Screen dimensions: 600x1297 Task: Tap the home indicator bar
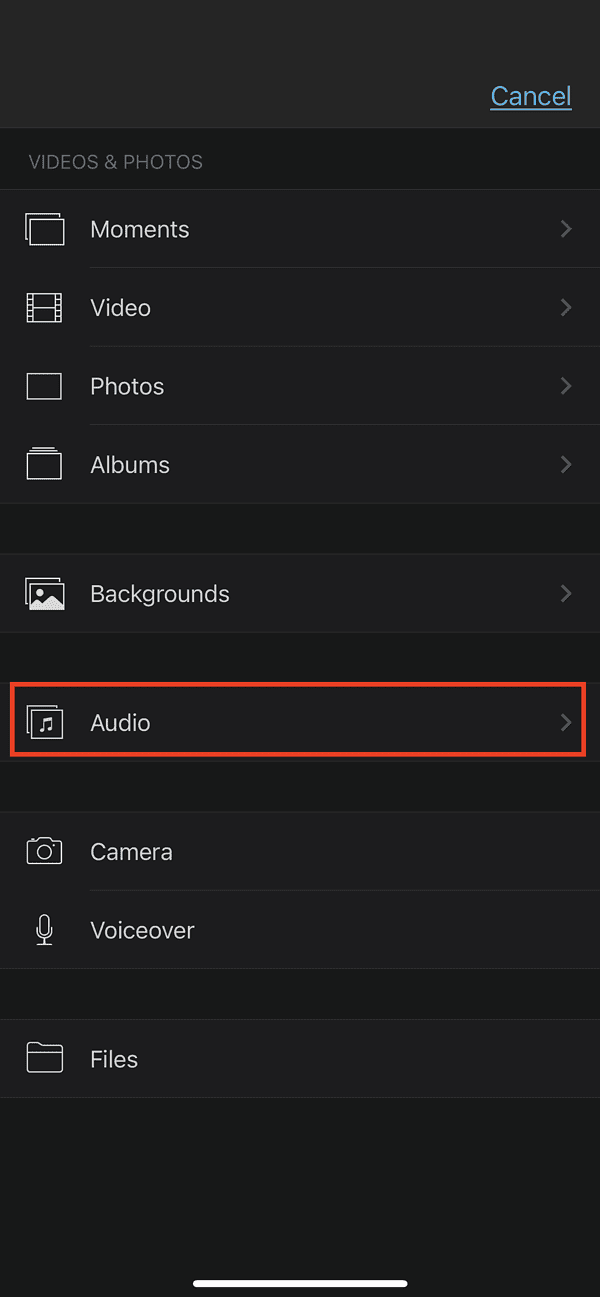point(300,1283)
